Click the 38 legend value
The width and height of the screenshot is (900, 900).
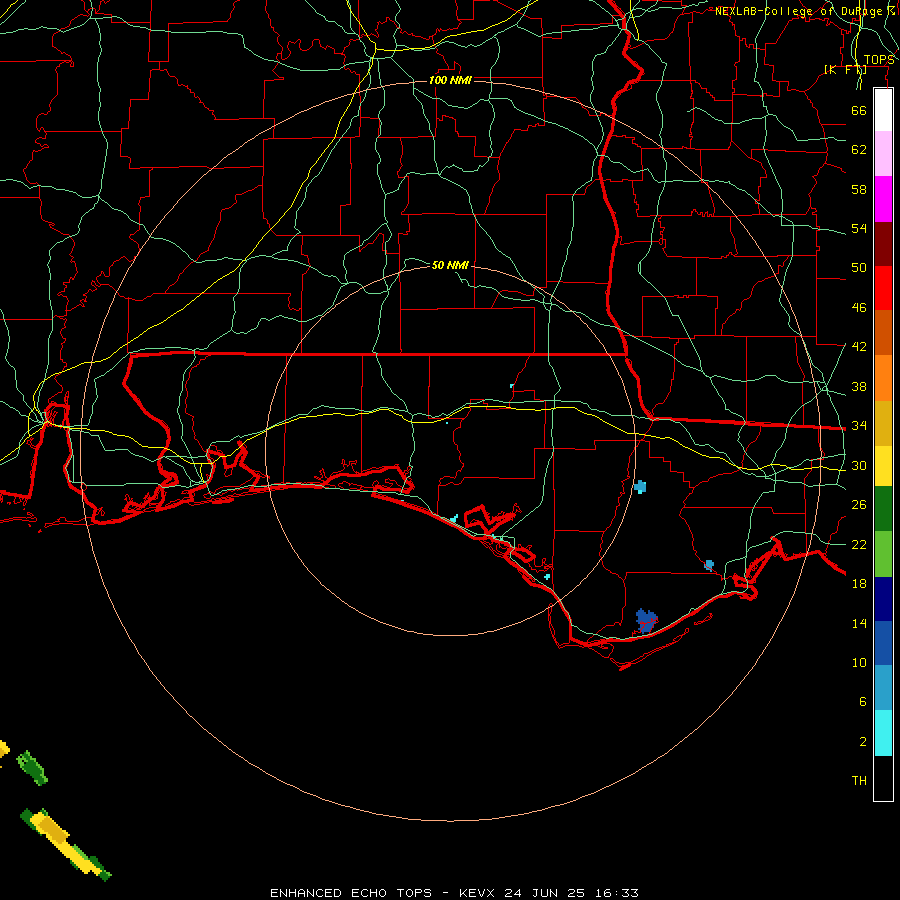(859, 386)
